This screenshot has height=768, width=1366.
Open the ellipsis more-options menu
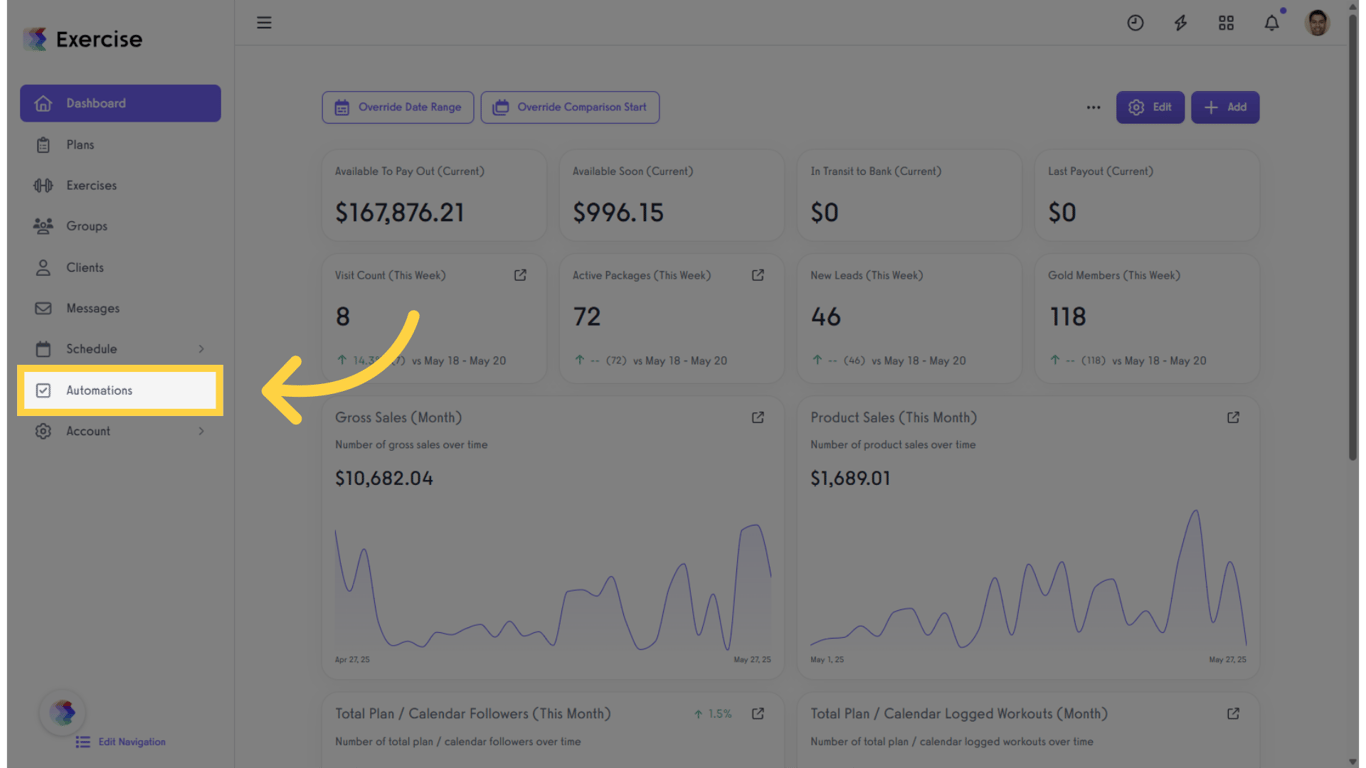(x=1093, y=107)
